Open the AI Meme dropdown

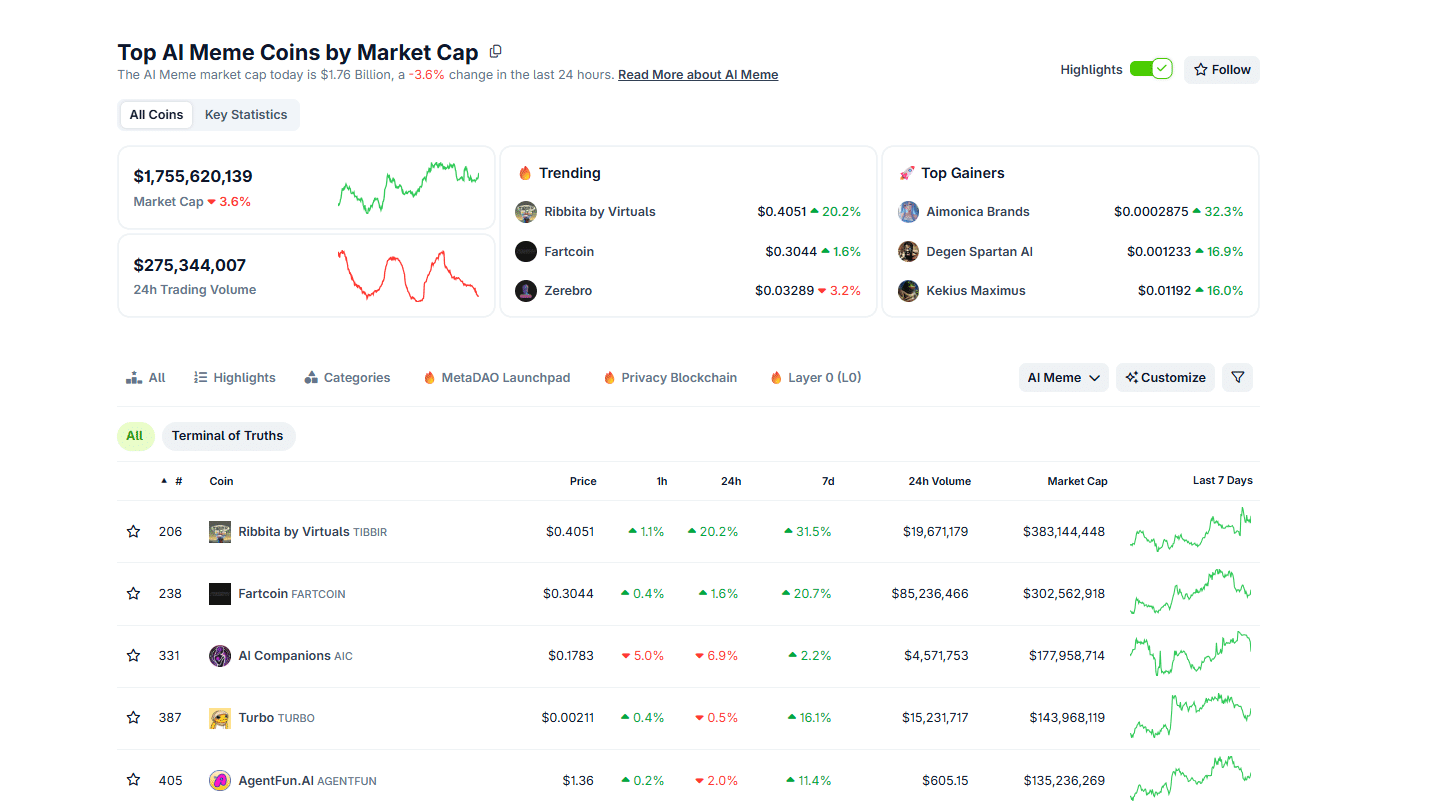1063,377
